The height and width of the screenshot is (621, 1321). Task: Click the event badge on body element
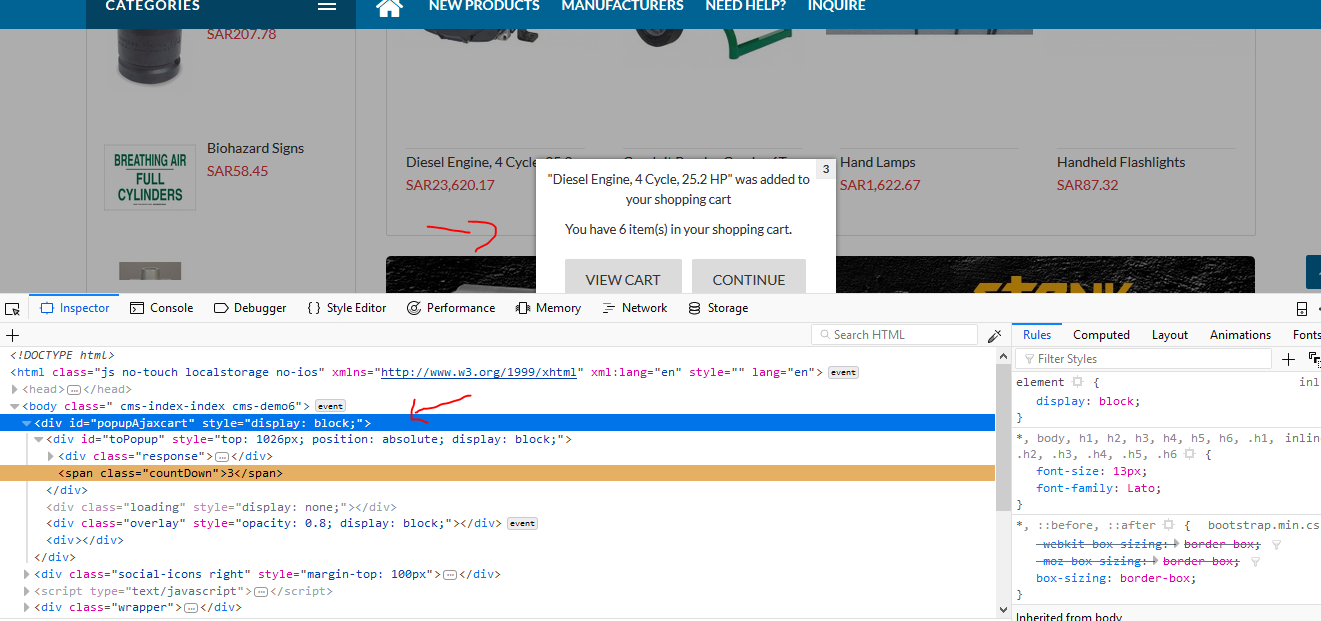point(330,406)
